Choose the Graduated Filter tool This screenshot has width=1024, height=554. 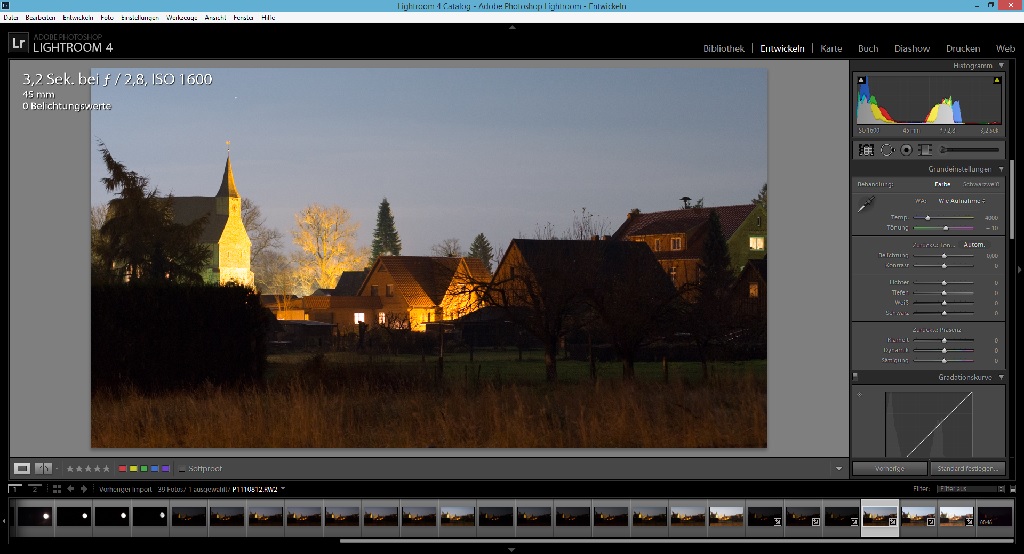(925, 150)
